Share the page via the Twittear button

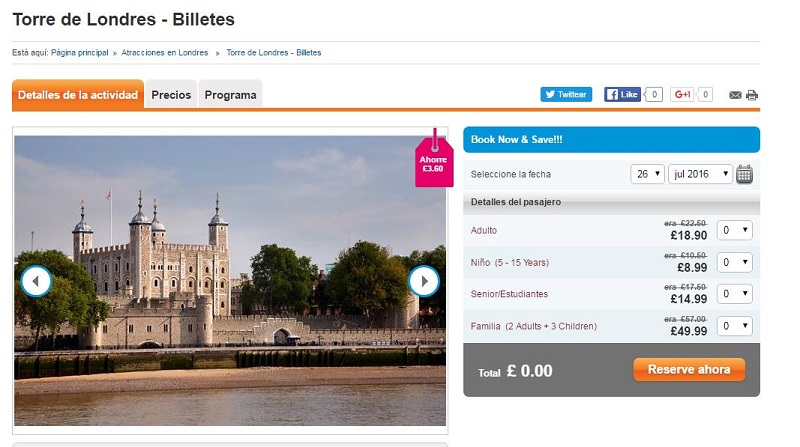tap(566, 94)
